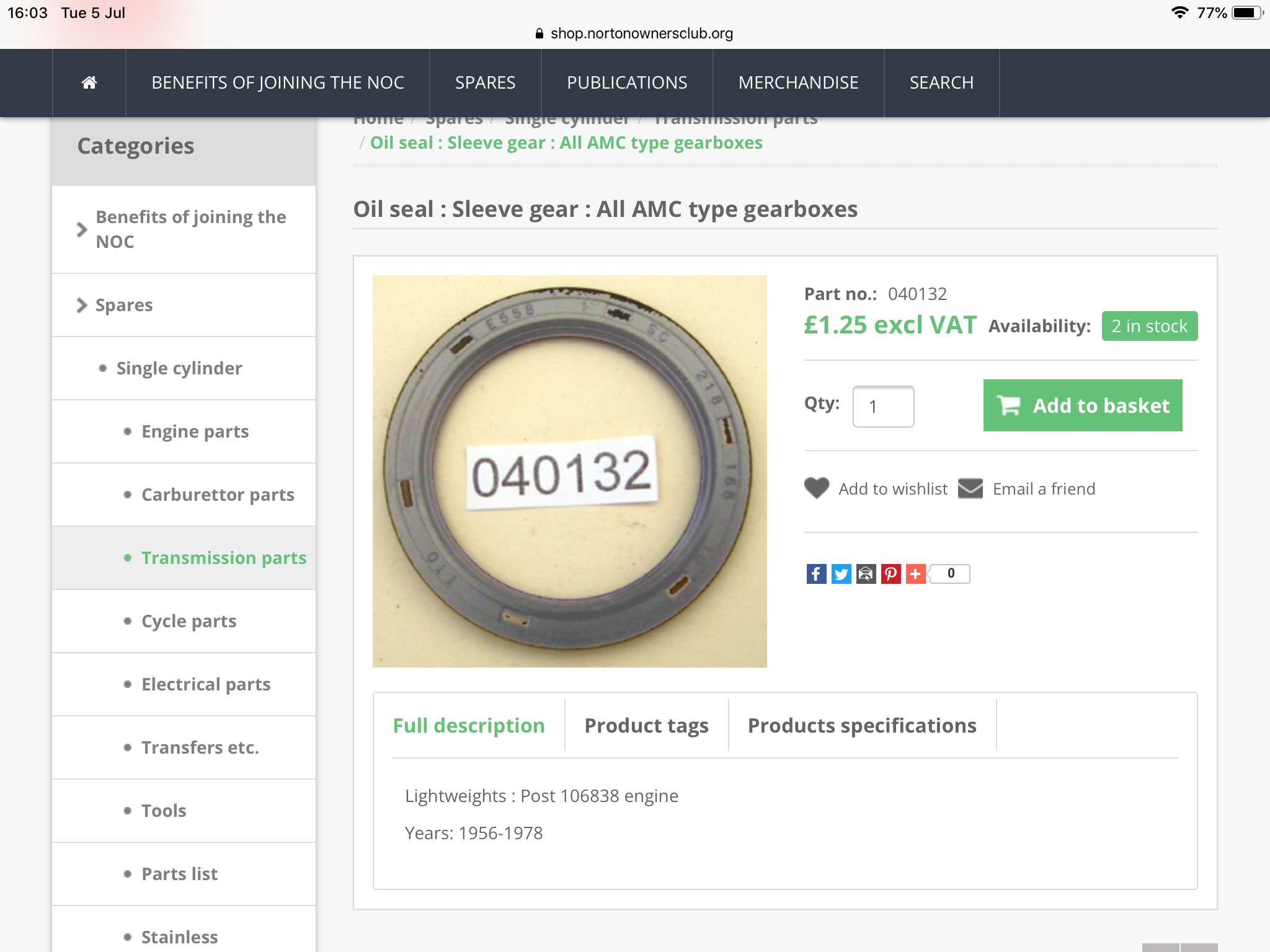Click the product title heading
This screenshot has width=1270, height=952.
605,209
